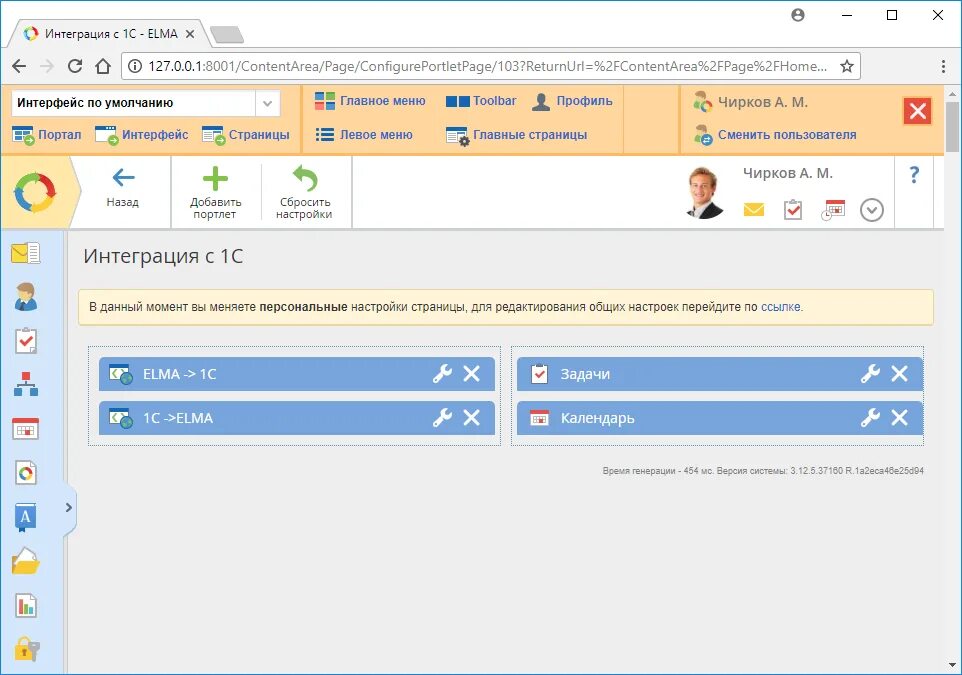Open Левое меню configuration
This screenshot has height=675, width=962.
(x=364, y=135)
